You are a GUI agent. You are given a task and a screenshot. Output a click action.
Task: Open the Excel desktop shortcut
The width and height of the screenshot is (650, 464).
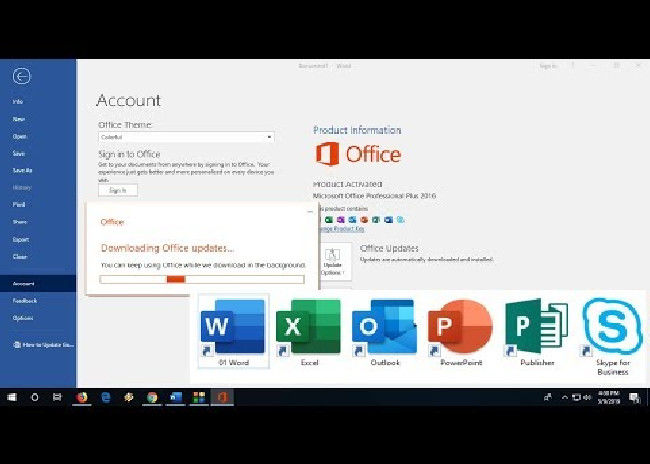(x=308, y=326)
